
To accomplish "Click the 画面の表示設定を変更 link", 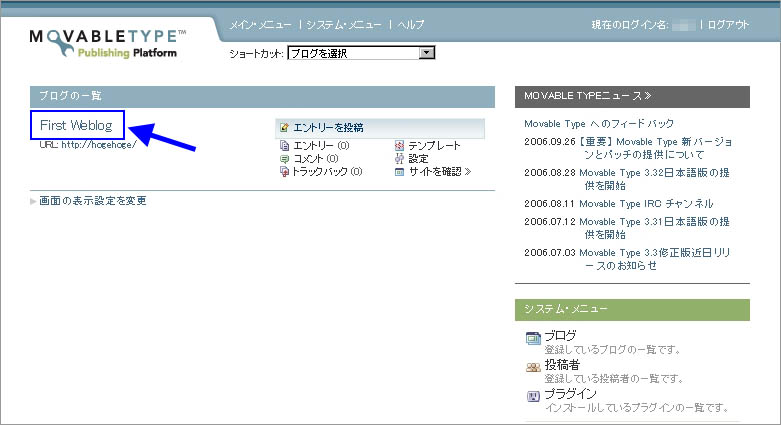I will pyautogui.click(x=93, y=201).
